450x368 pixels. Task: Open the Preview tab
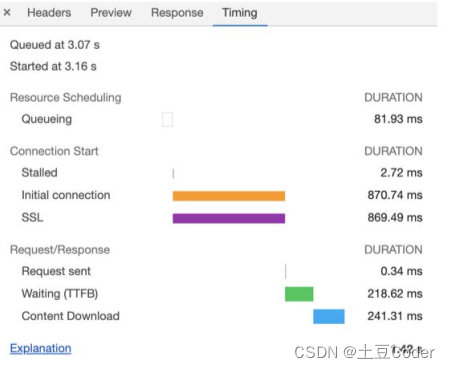(x=111, y=13)
